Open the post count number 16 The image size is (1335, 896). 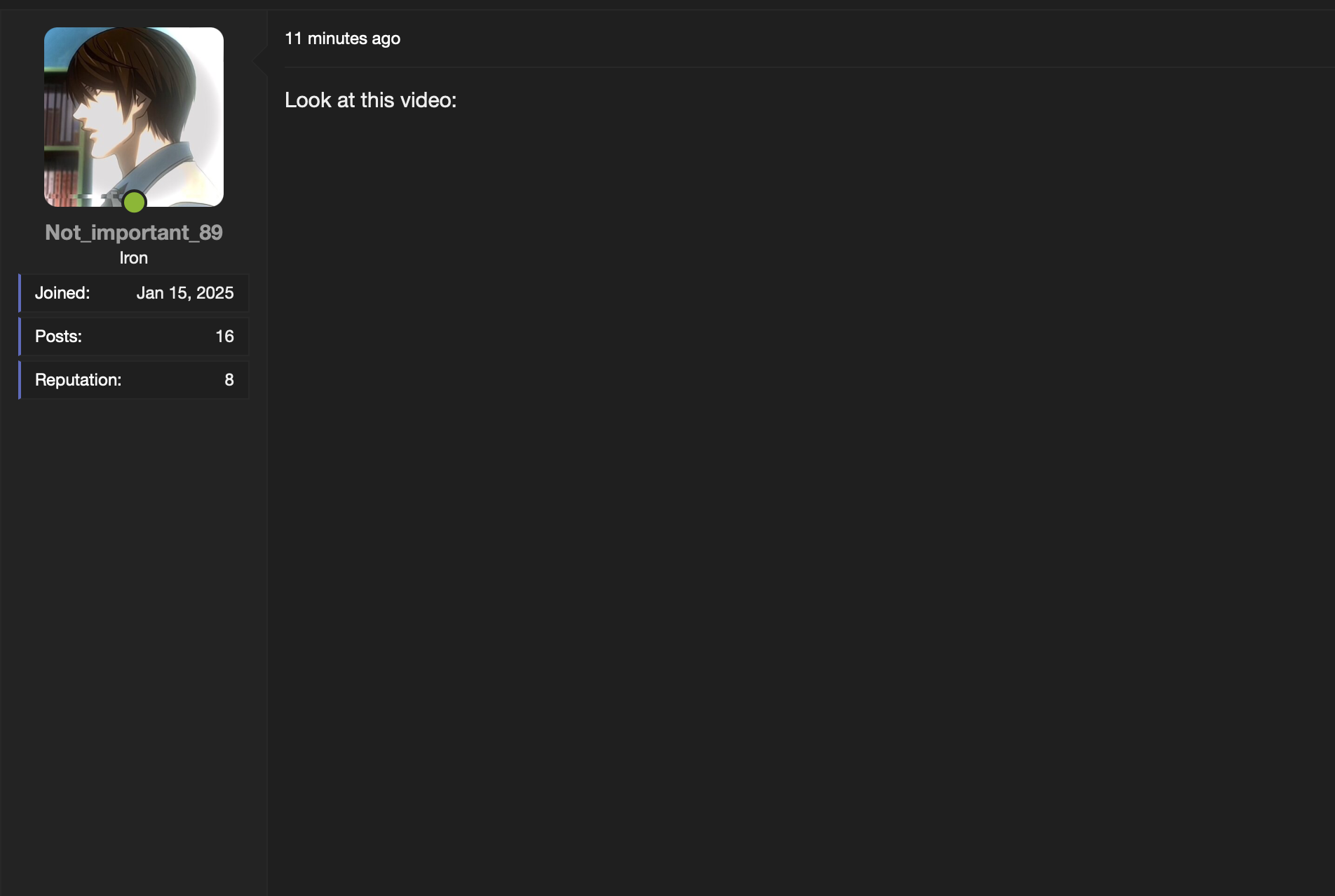224,337
